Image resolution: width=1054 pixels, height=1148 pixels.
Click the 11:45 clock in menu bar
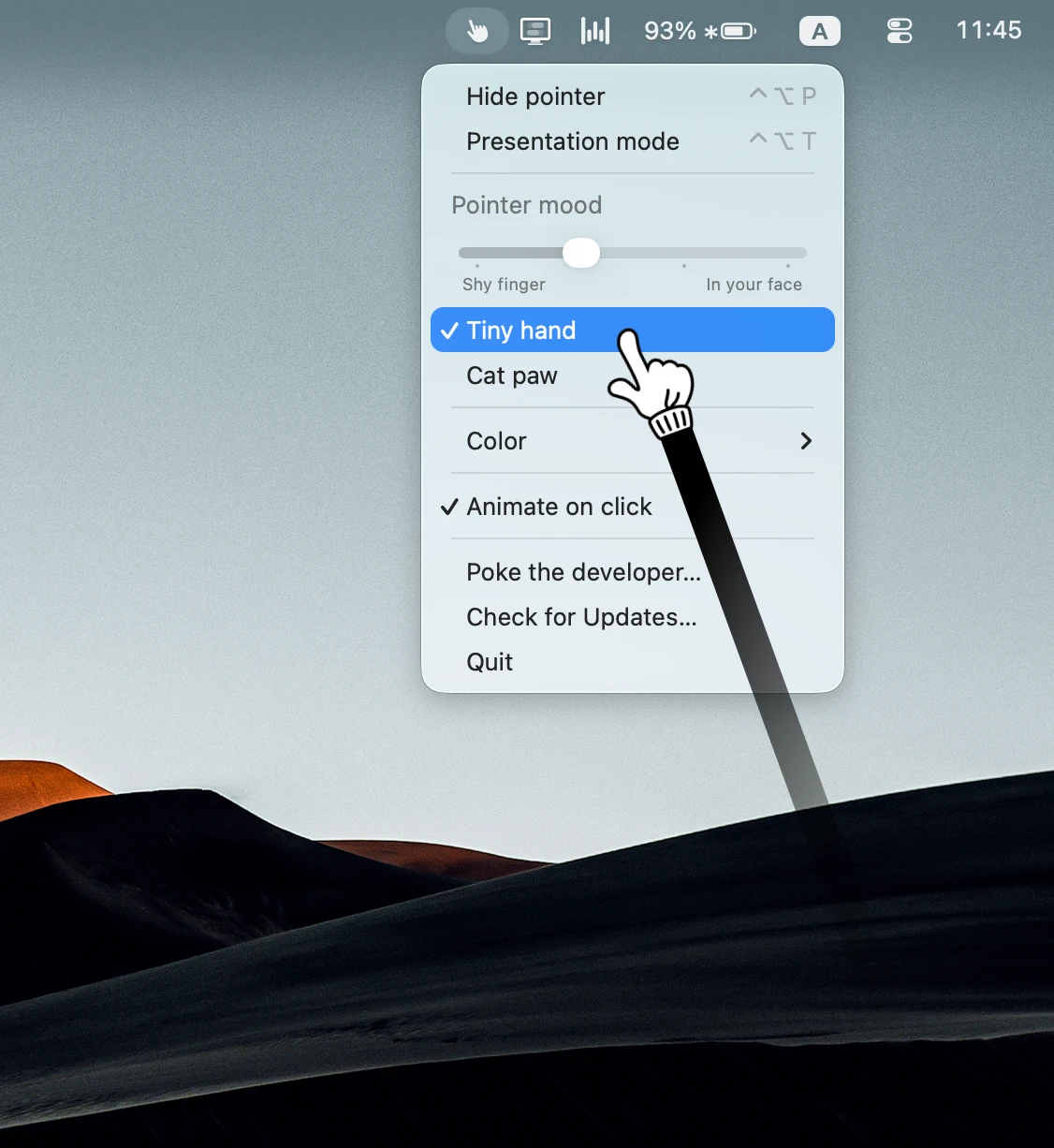(x=988, y=30)
